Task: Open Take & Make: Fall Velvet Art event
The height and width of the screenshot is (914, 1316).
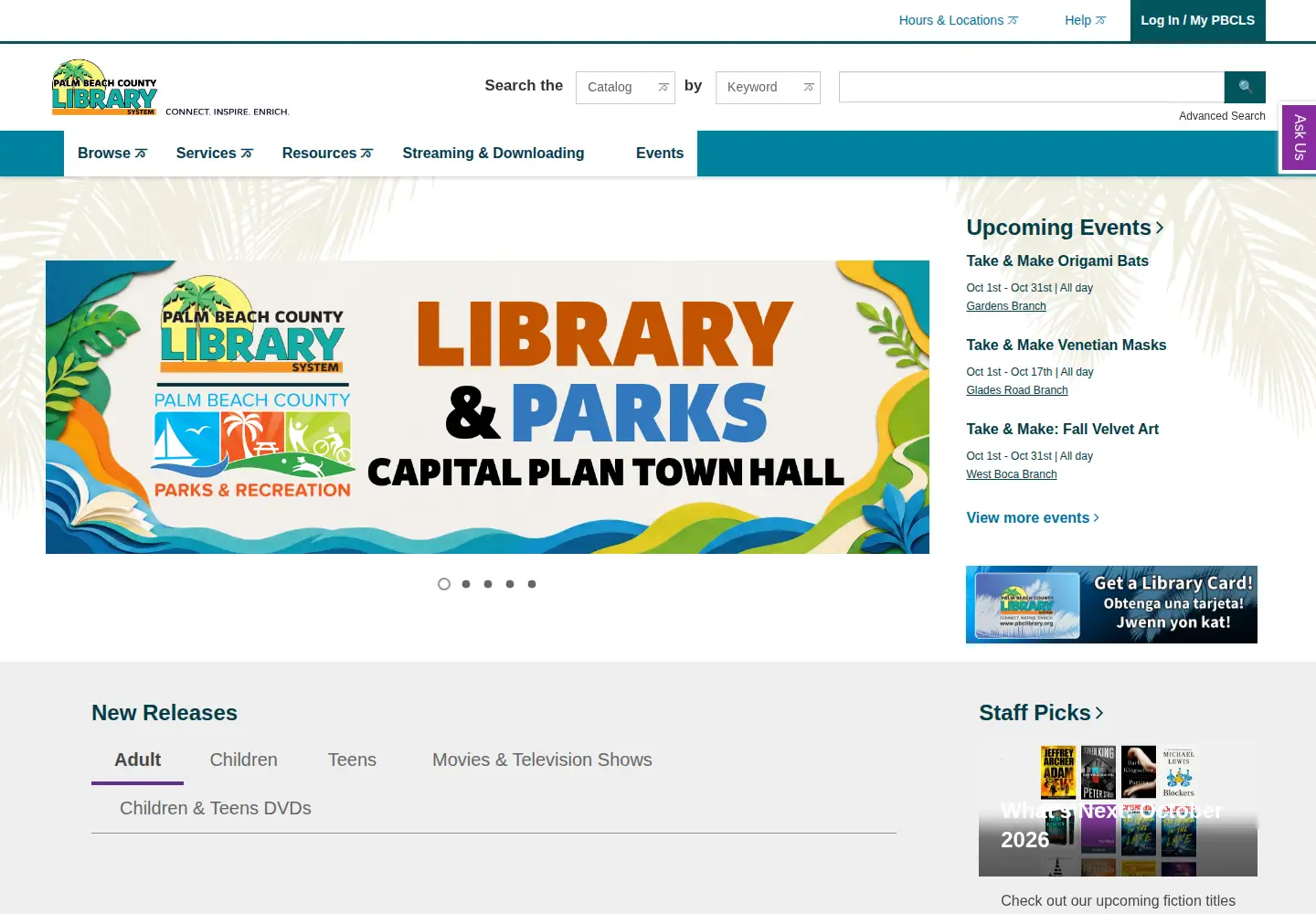Action: (1062, 430)
